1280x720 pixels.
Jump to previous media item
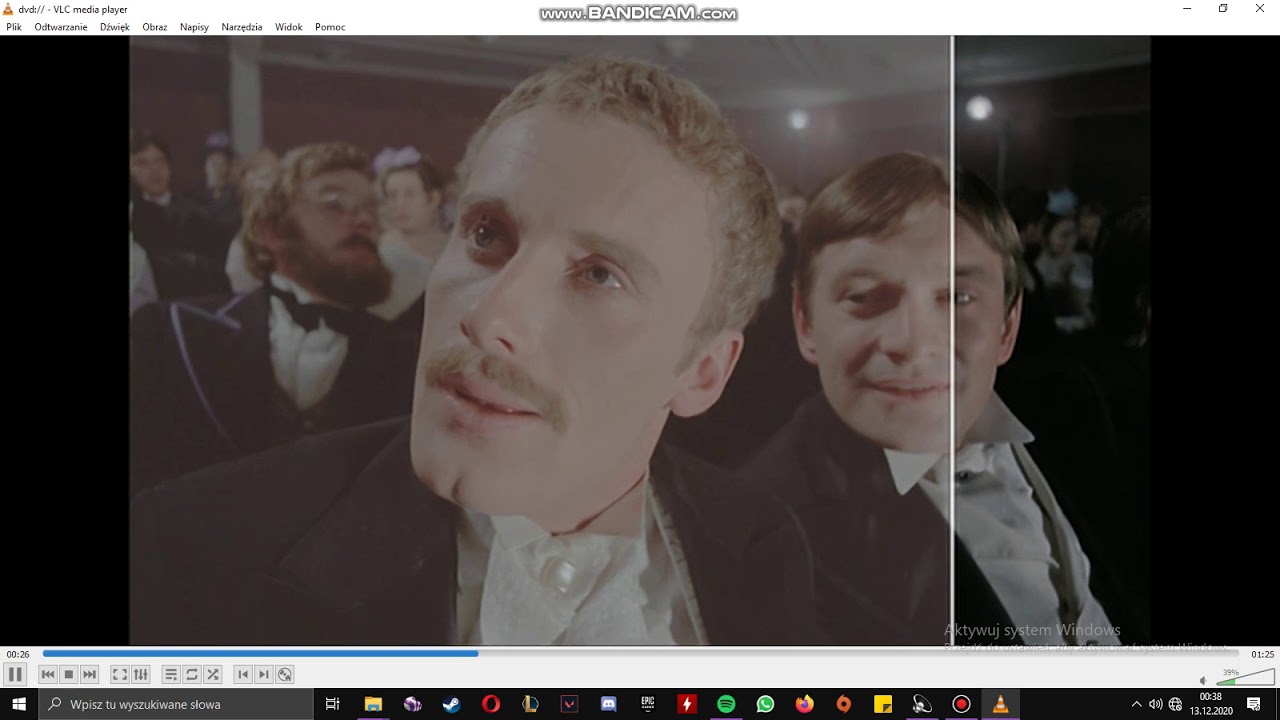(47, 674)
